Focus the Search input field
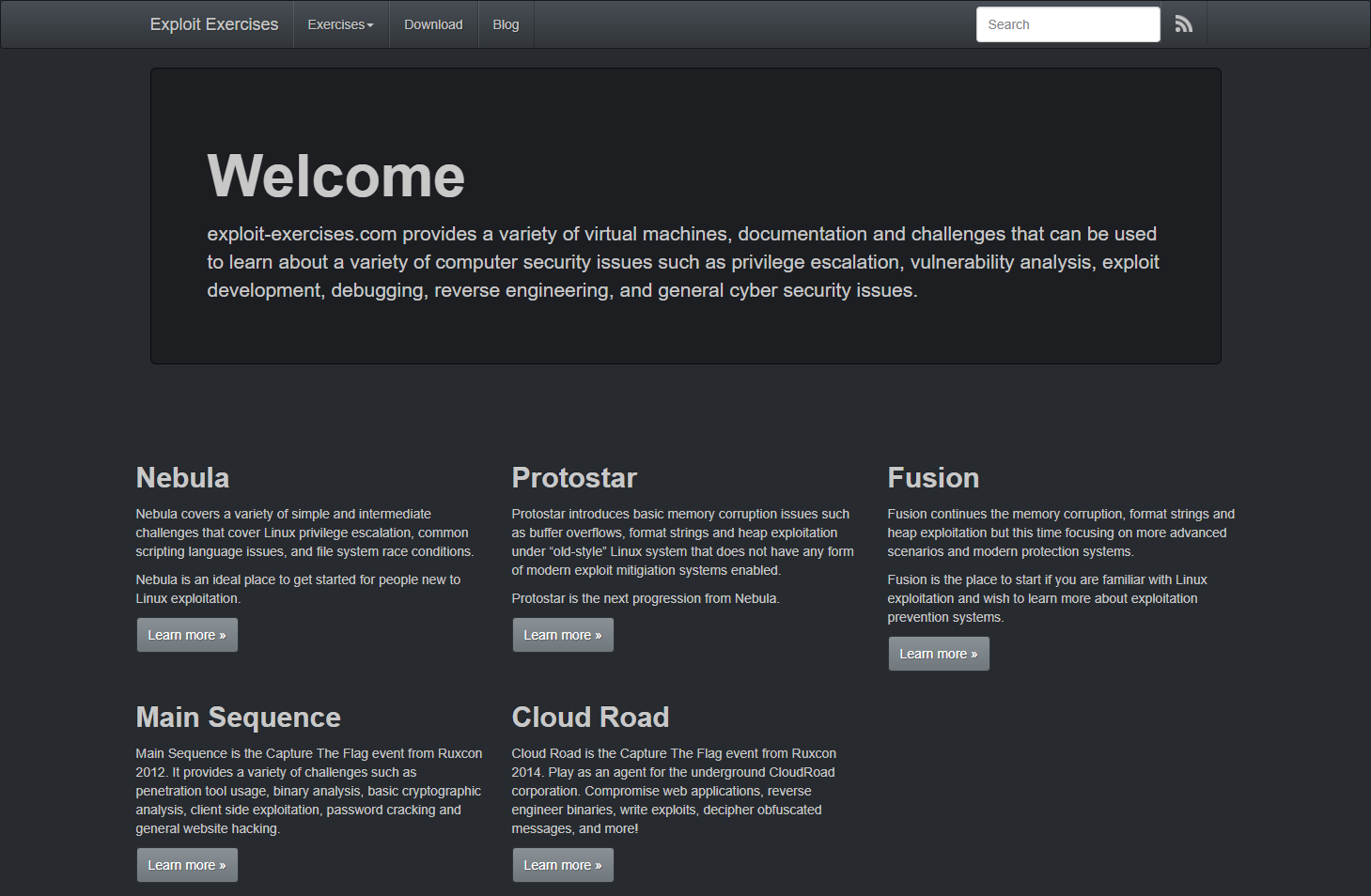The height and width of the screenshot is (896, 1371). 1068,24
